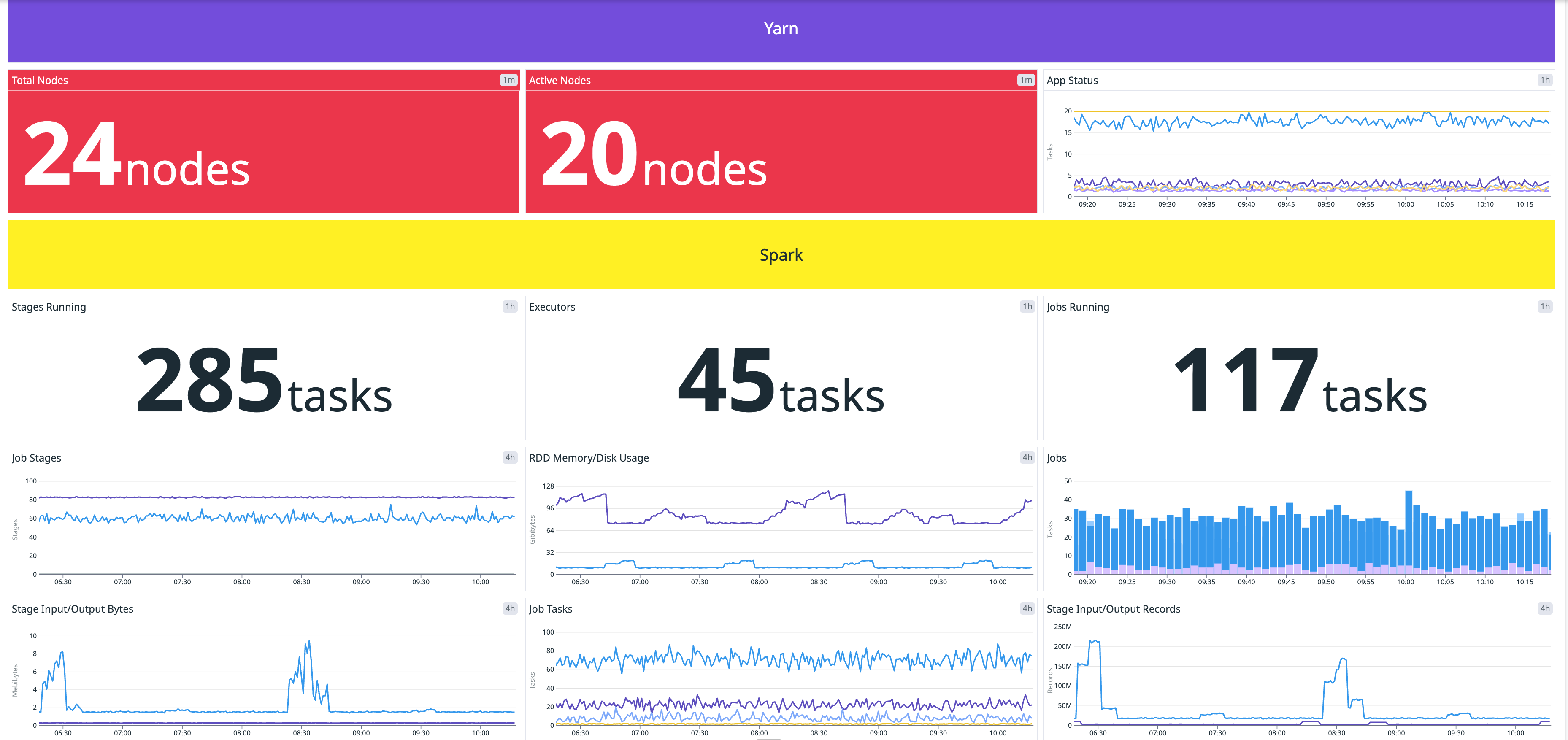Screen dimensions: 1568x740
Task: Collapse the Spark row header
Action: (781, 254)
